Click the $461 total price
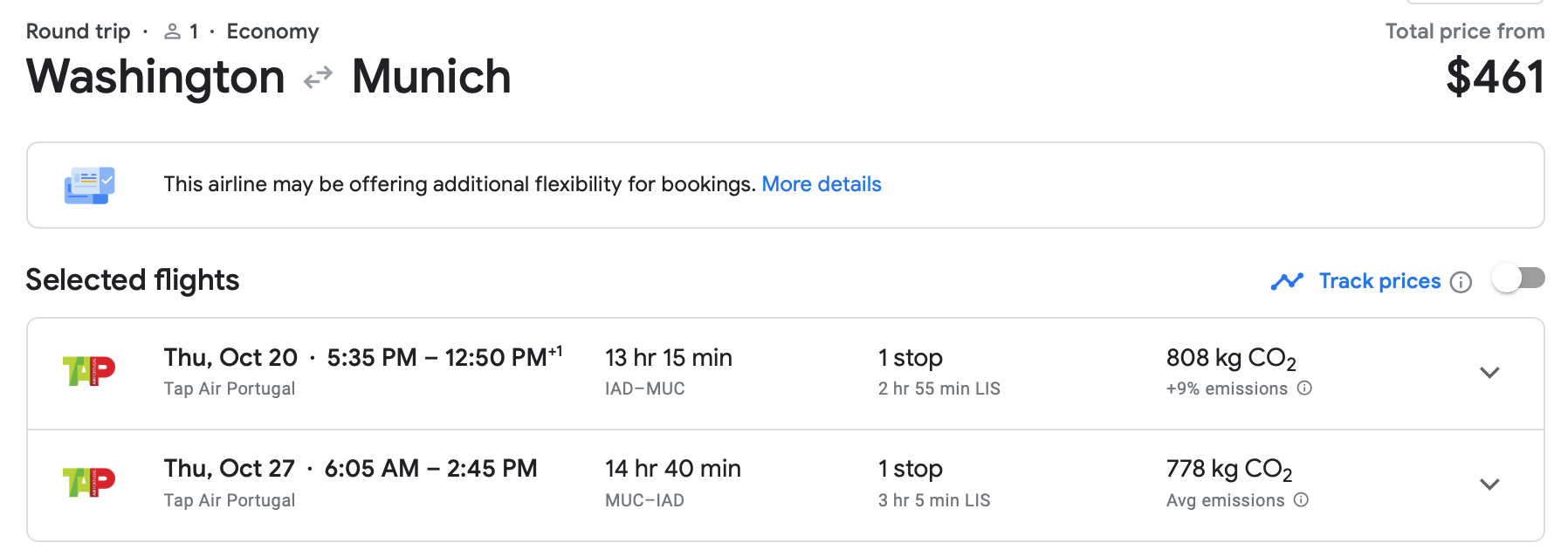Viewport: 1568px width, 557px height. point(1495,77)
